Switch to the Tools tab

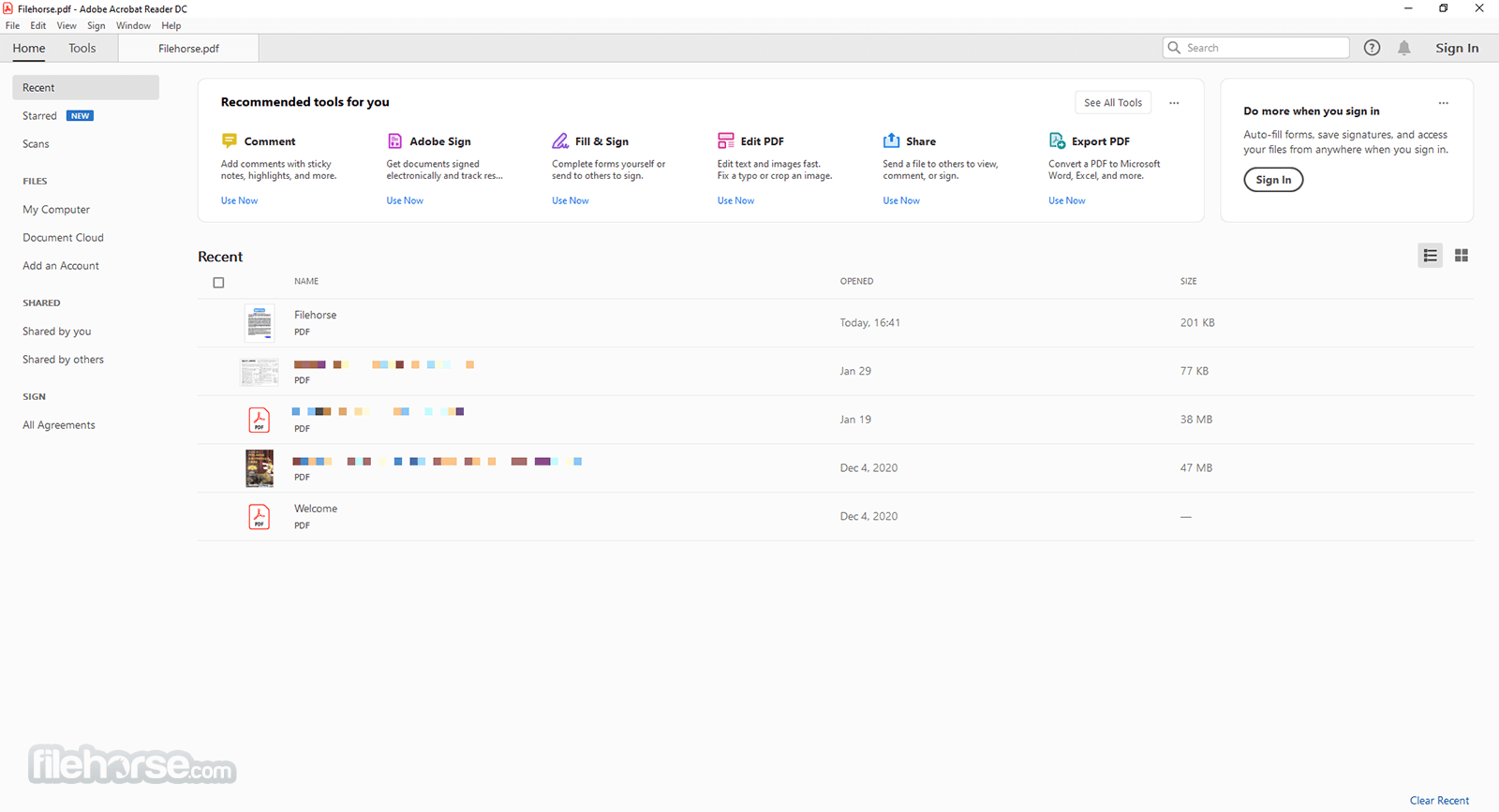[82, 48]
